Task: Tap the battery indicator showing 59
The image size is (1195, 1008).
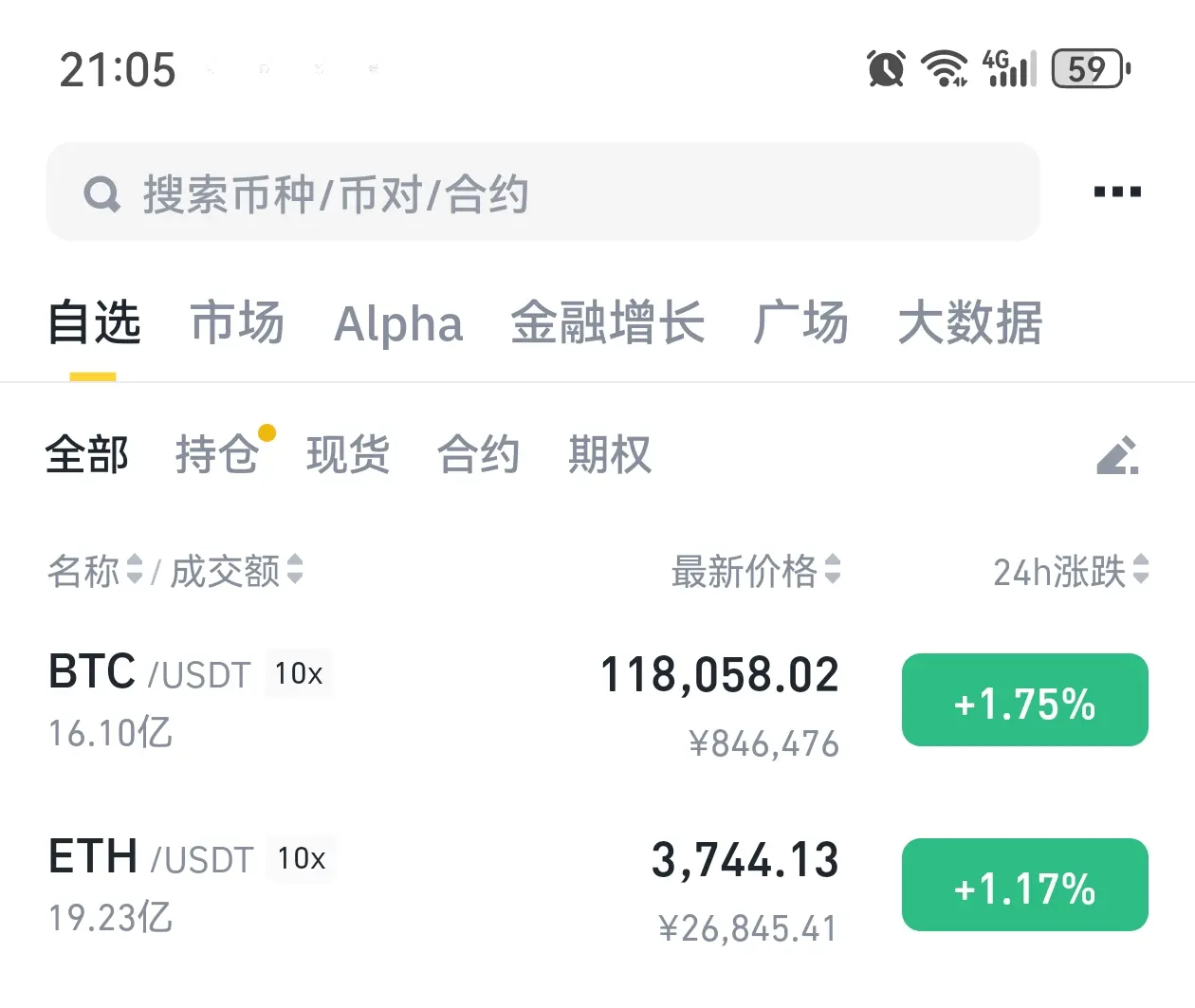Action: [x=1091, y=68]
